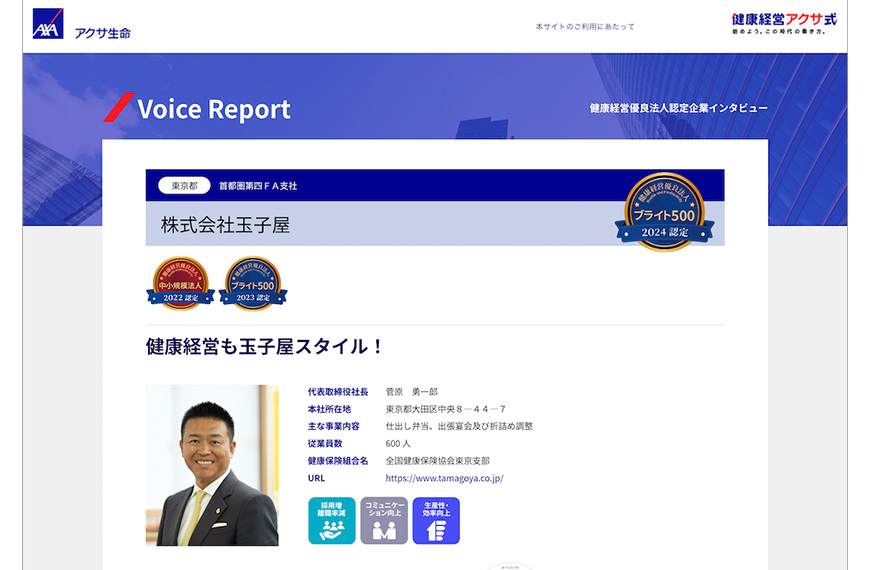Select the 代表取締役社長 label
Image resolution: width=870 pixels, height=570 pixels.
tap(338, 392)
